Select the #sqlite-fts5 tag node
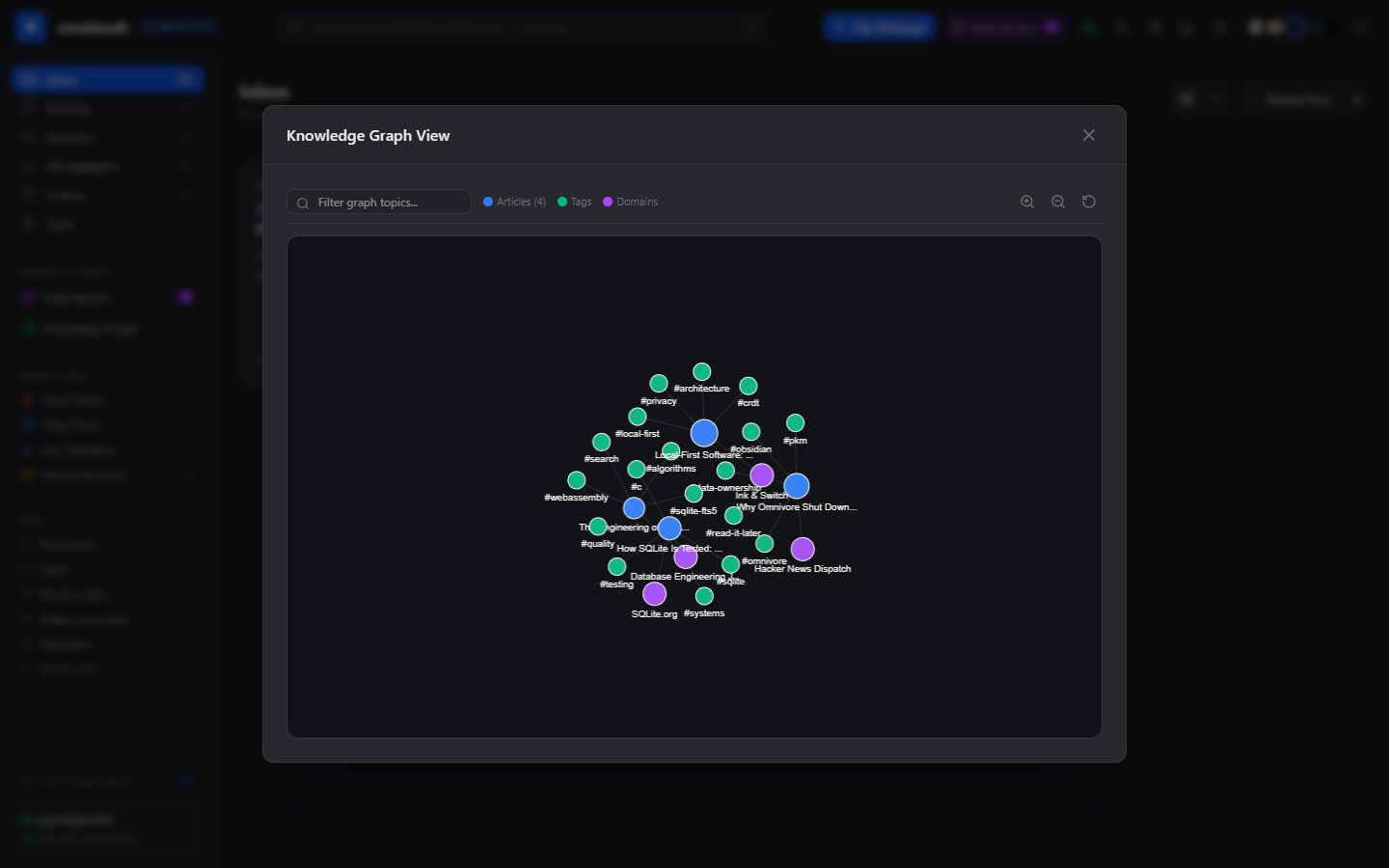 (694, 494)
